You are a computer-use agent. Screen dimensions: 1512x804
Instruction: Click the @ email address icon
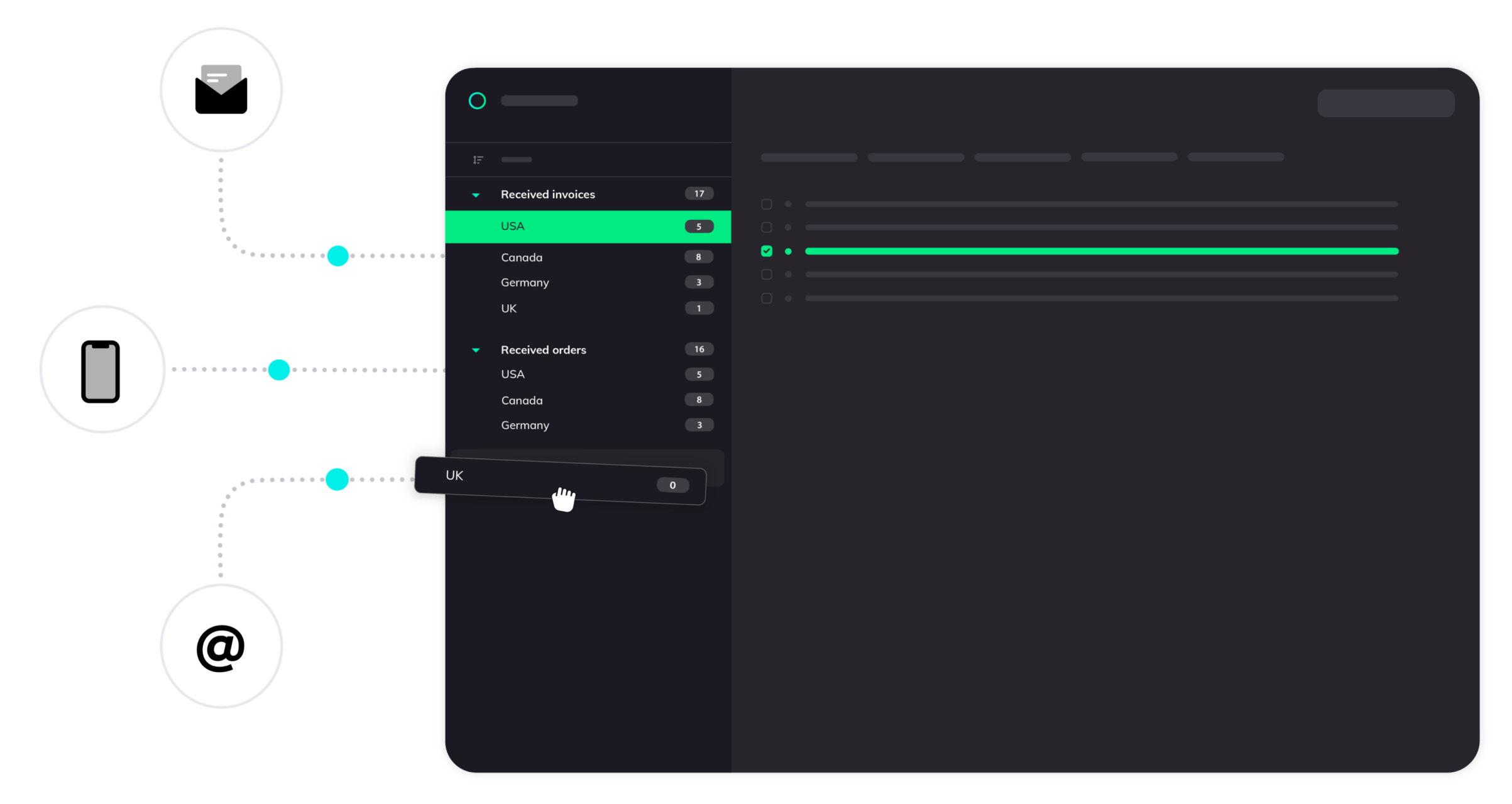[221, 648]
